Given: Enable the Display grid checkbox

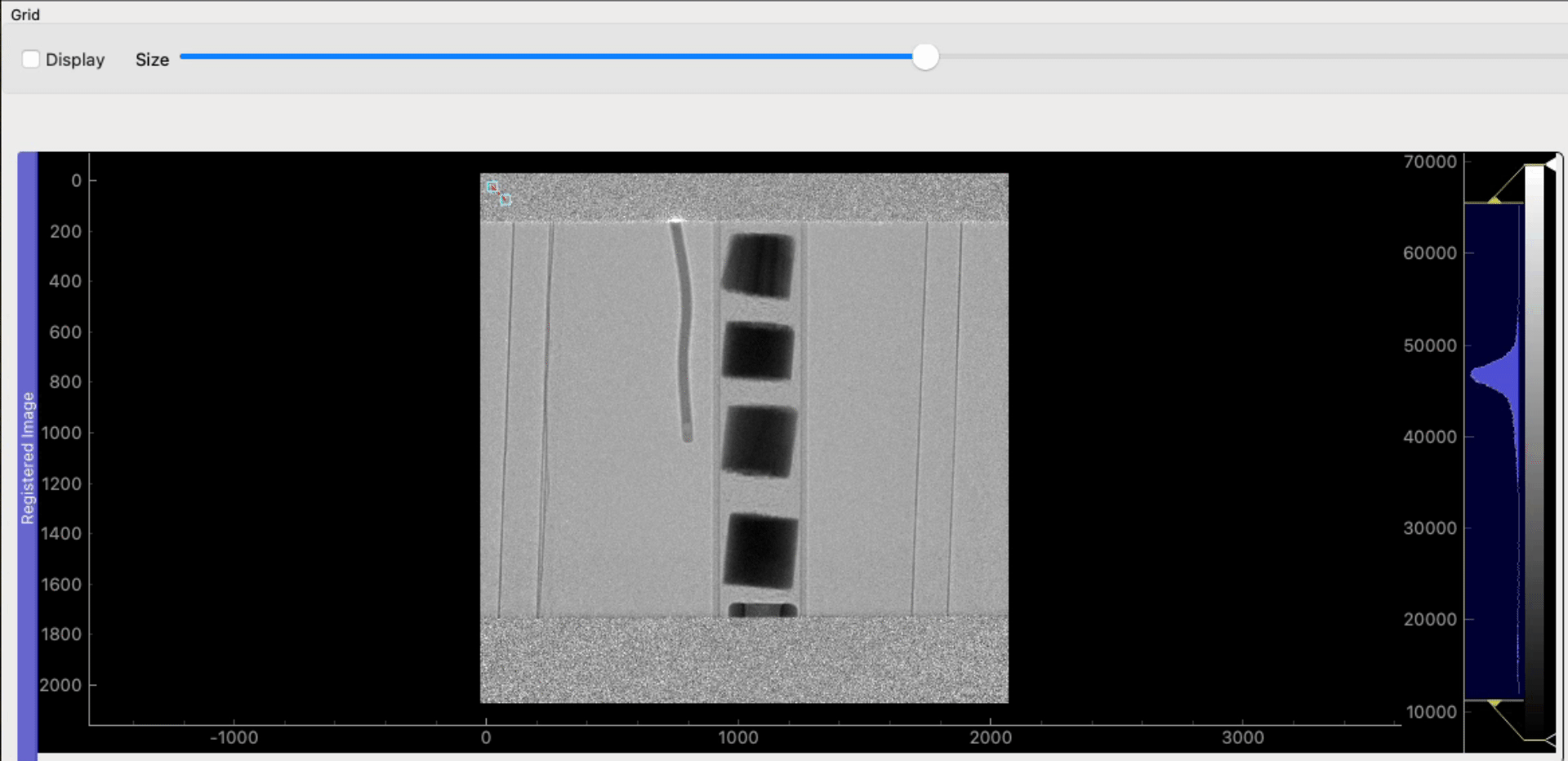Looking at the screenshot, I should [31, 60].
